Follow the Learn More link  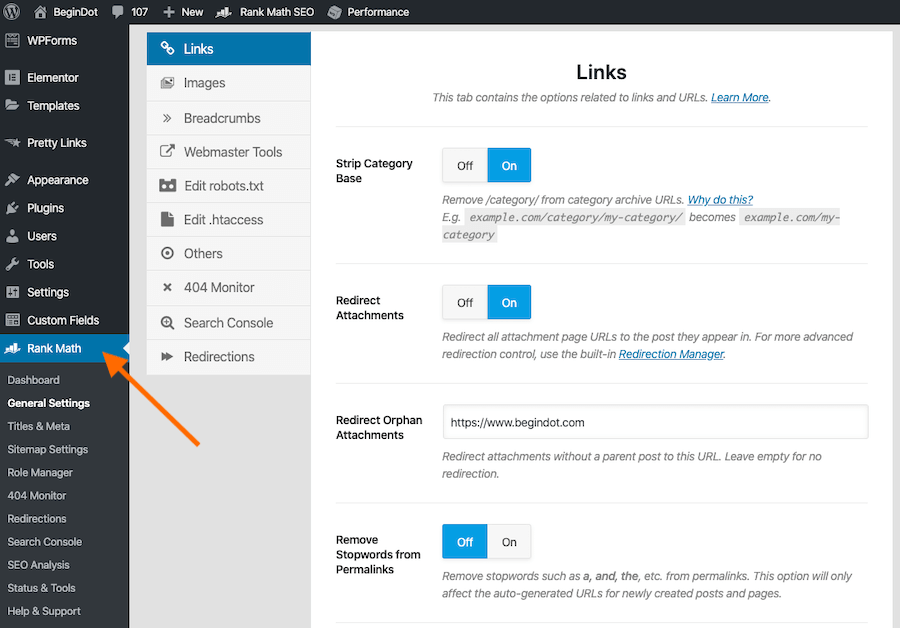739,98
